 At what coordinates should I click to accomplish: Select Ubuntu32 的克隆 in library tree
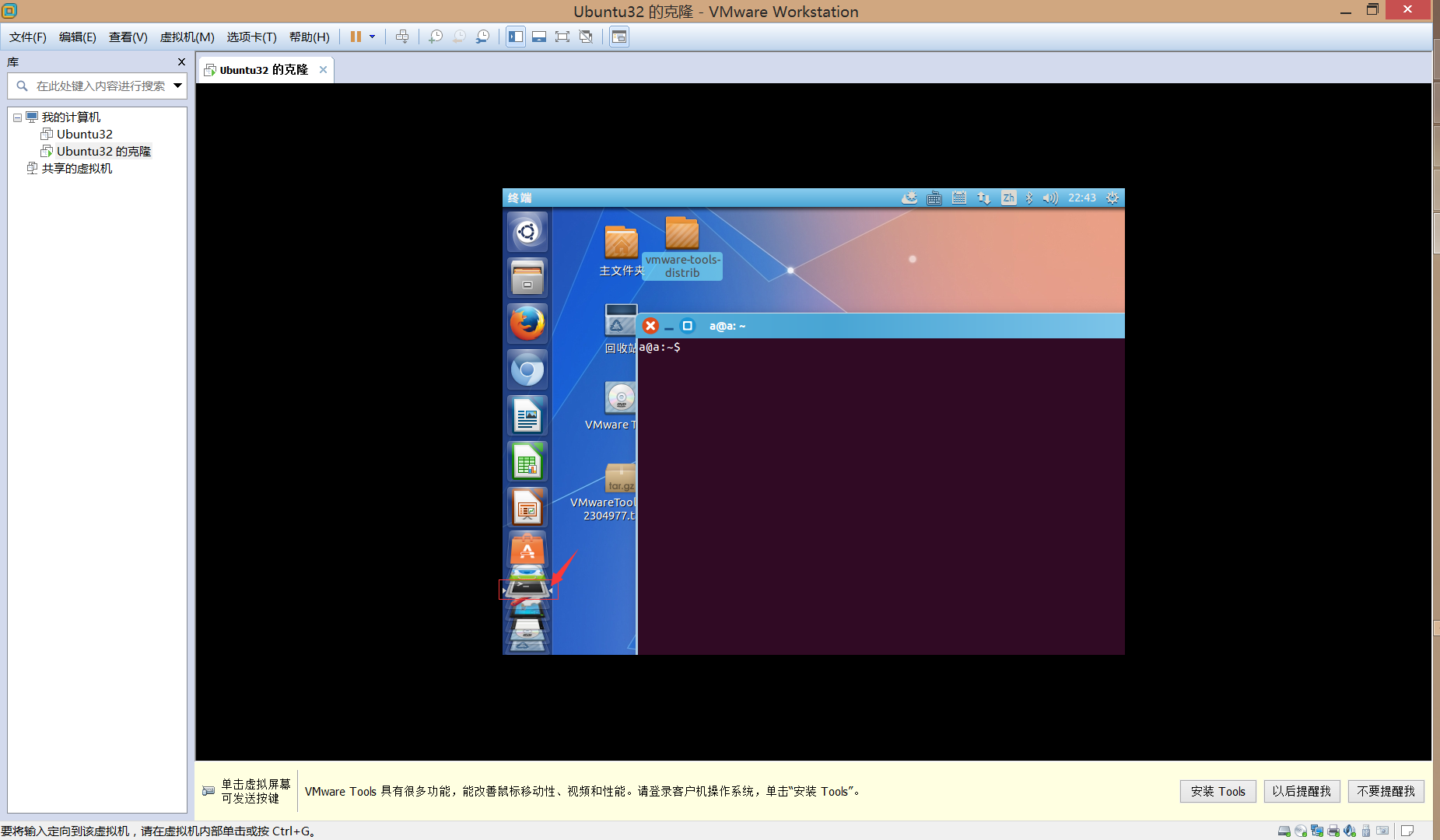[103, 152]
